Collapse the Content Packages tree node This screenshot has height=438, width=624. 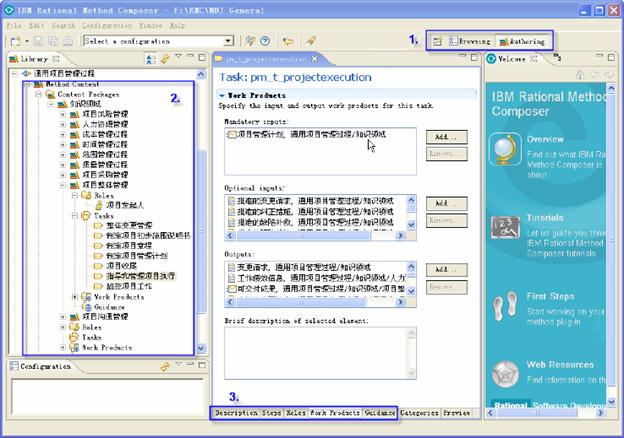pos(39,94)
